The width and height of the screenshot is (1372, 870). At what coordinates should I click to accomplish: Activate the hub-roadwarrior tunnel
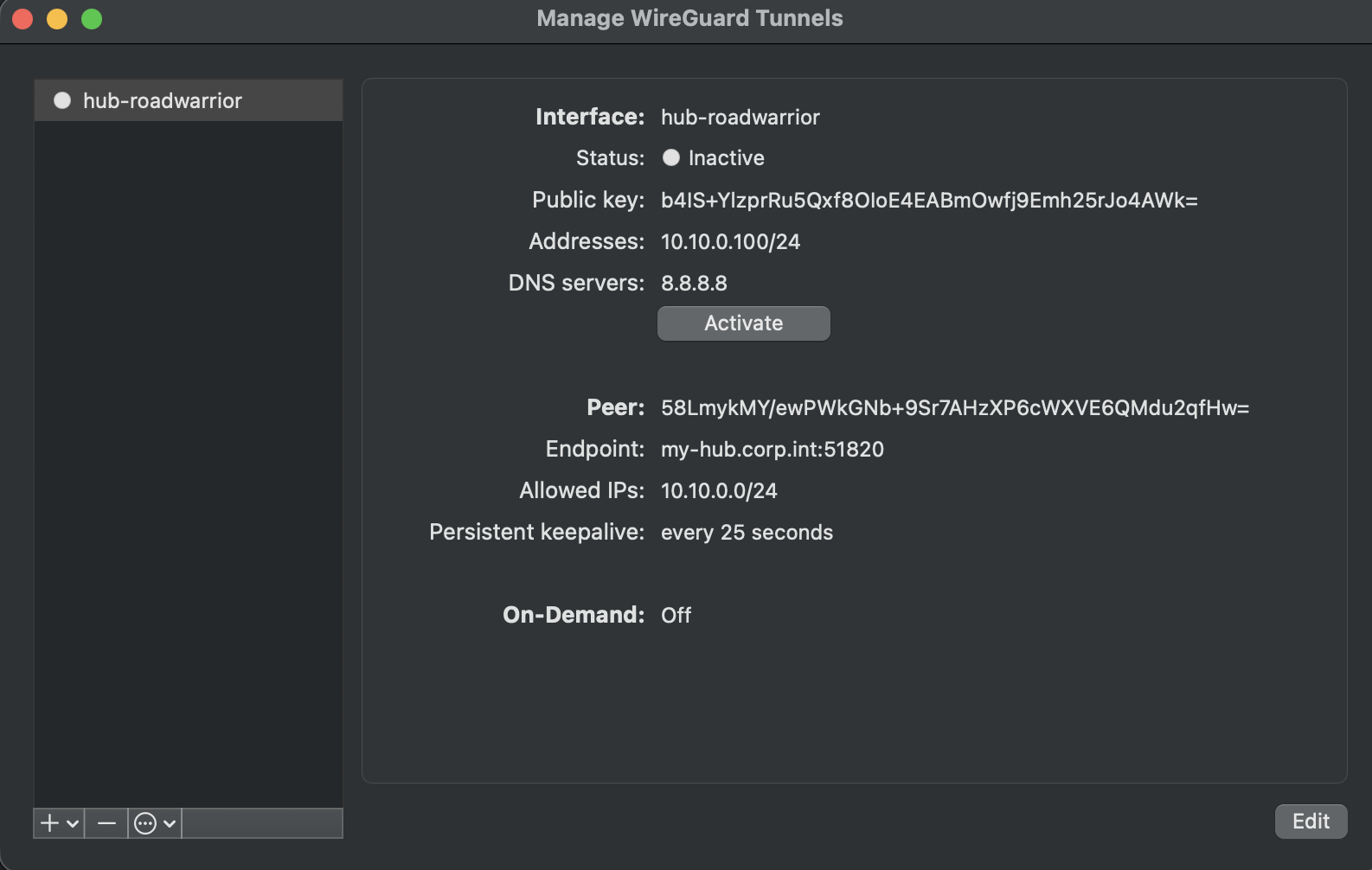tap(744, 323)
